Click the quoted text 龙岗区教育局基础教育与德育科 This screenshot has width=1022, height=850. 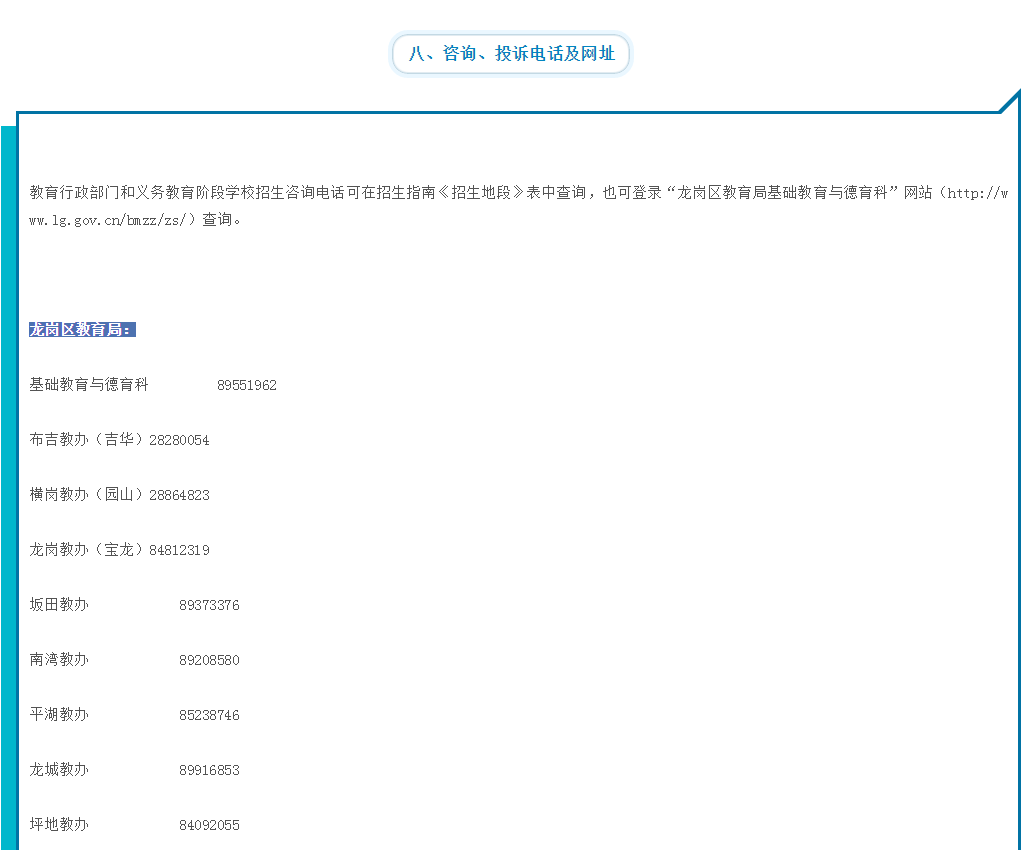[x=782, y=192]
